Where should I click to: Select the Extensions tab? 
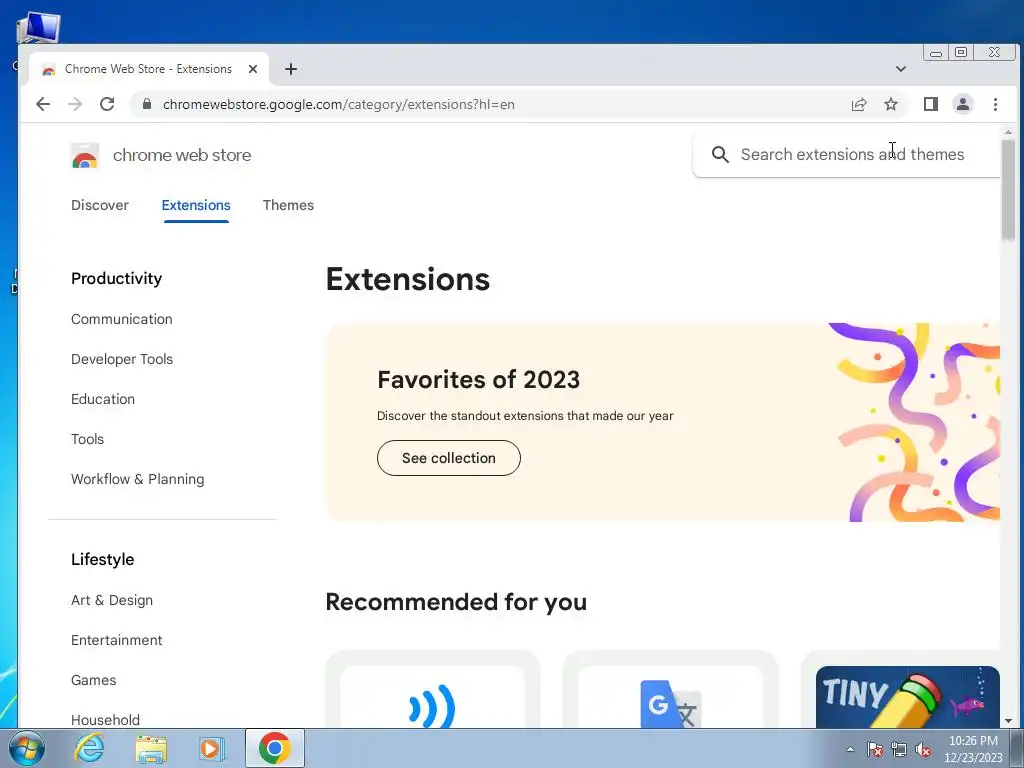196,205
